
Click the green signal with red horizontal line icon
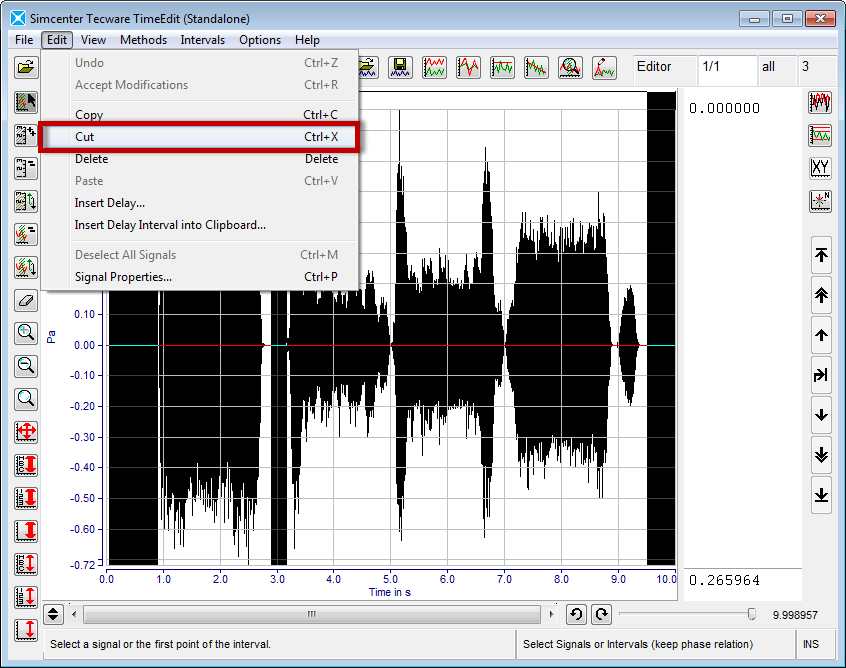(502, 68)
